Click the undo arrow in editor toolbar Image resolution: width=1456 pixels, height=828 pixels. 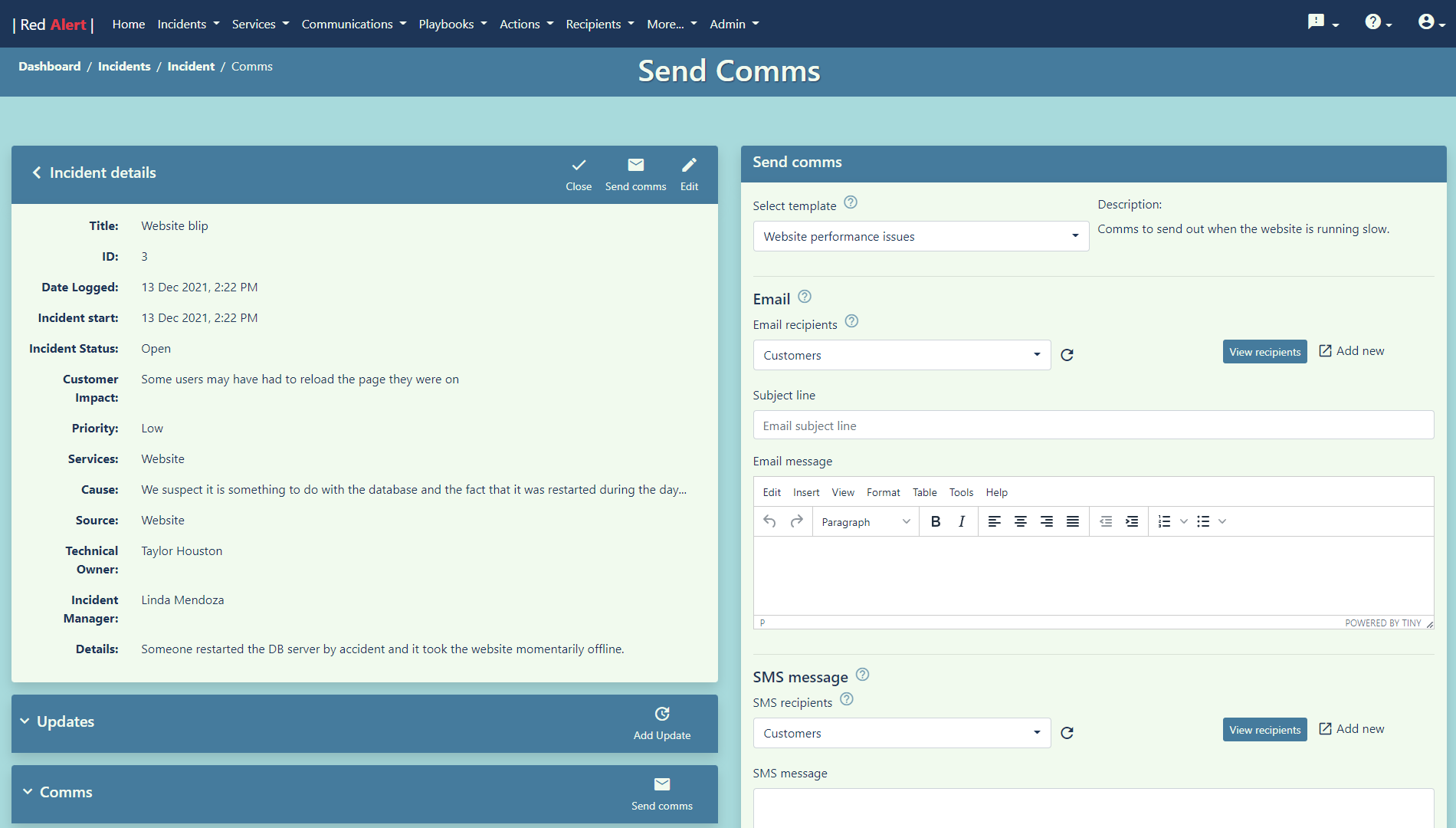(769, 521)
